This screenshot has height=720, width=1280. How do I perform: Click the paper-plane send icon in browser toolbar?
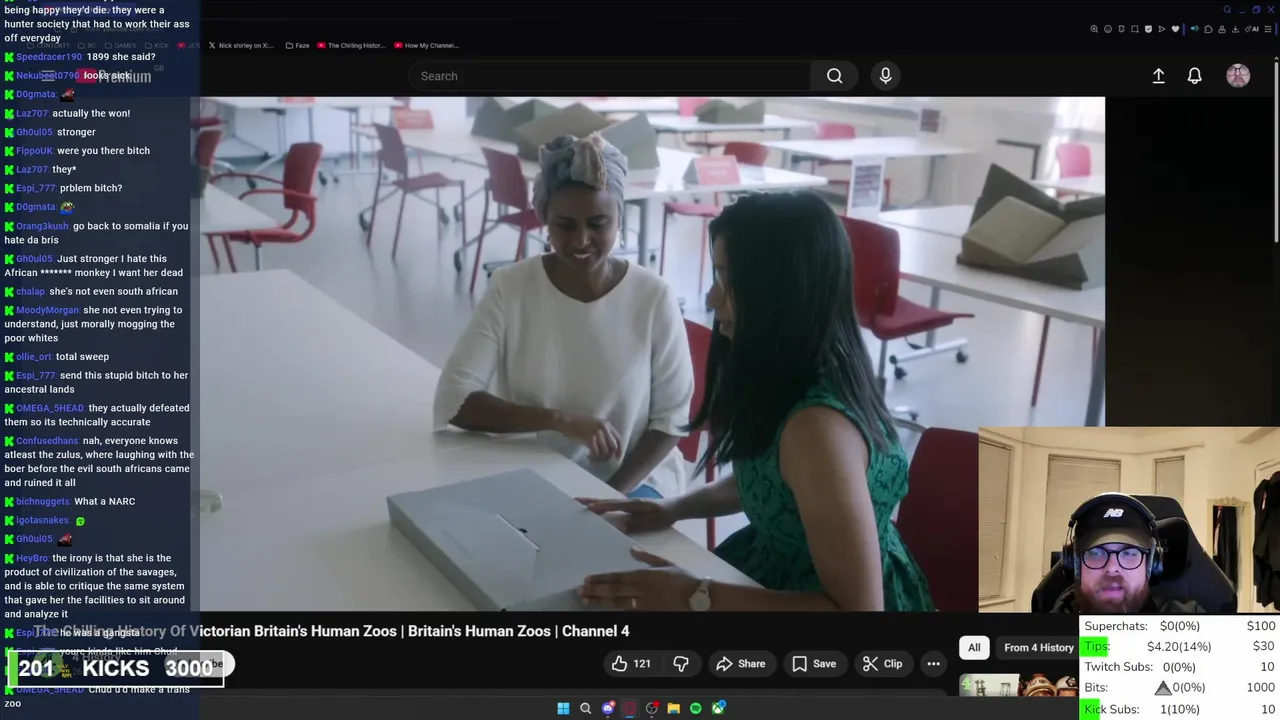coord(1162,29)
